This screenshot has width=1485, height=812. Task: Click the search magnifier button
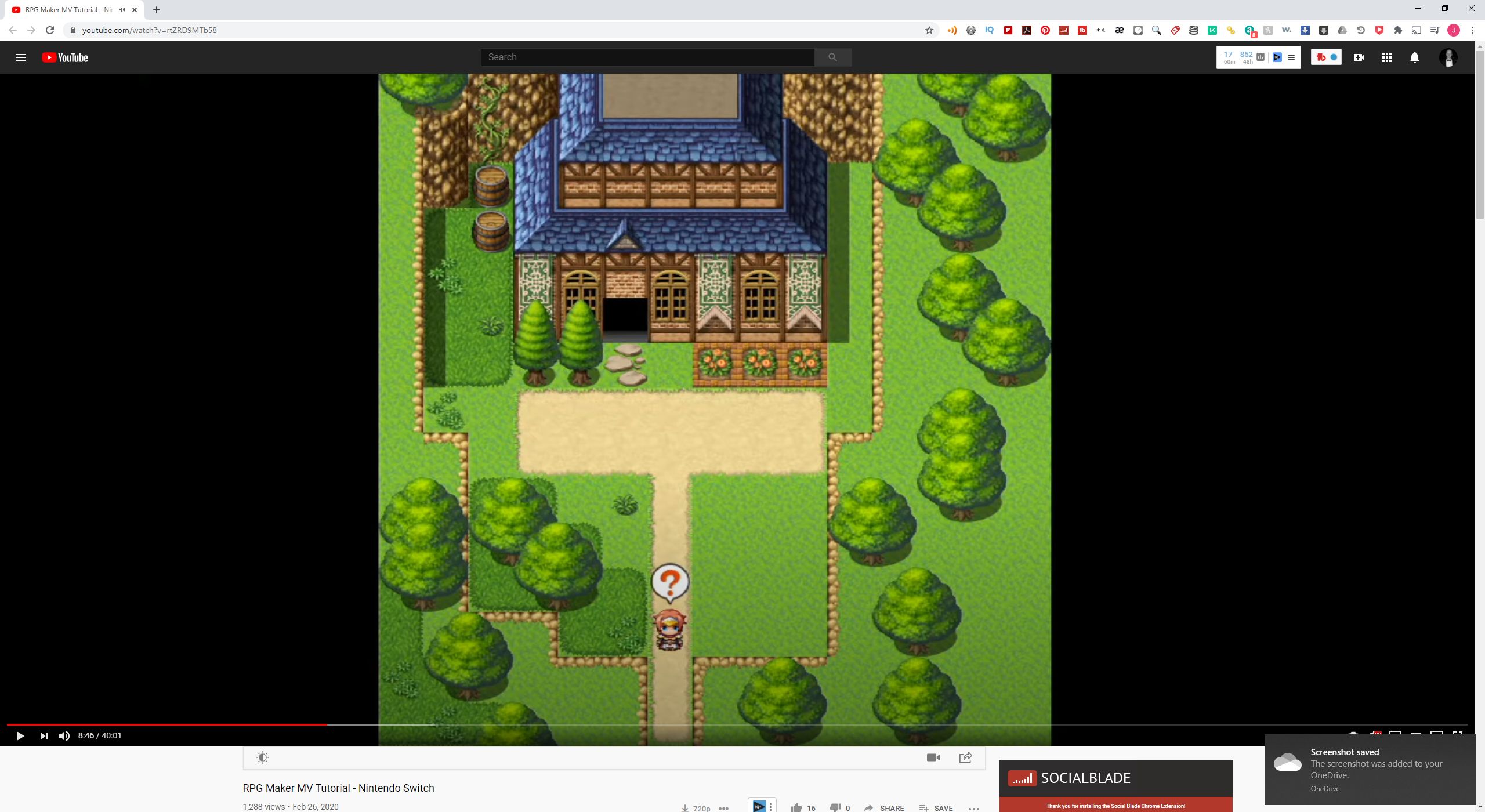pyautogui.click(x=833, y=57)
